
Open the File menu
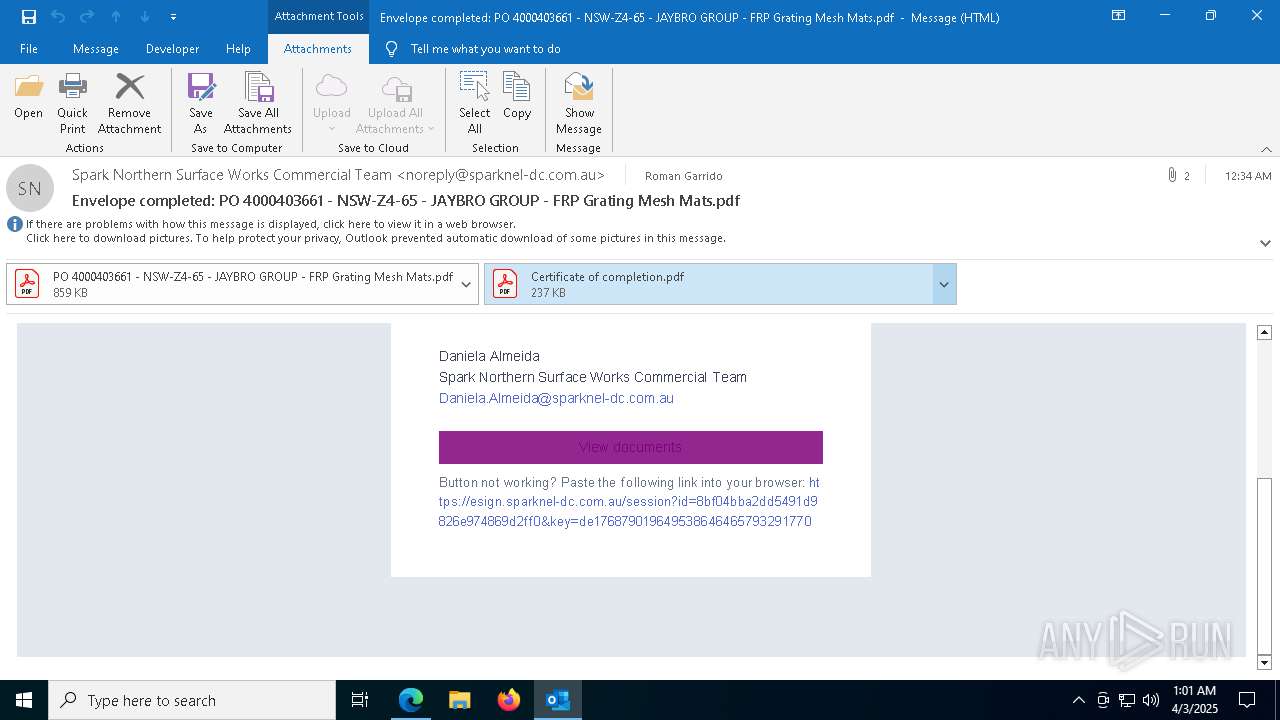[29, 49]
